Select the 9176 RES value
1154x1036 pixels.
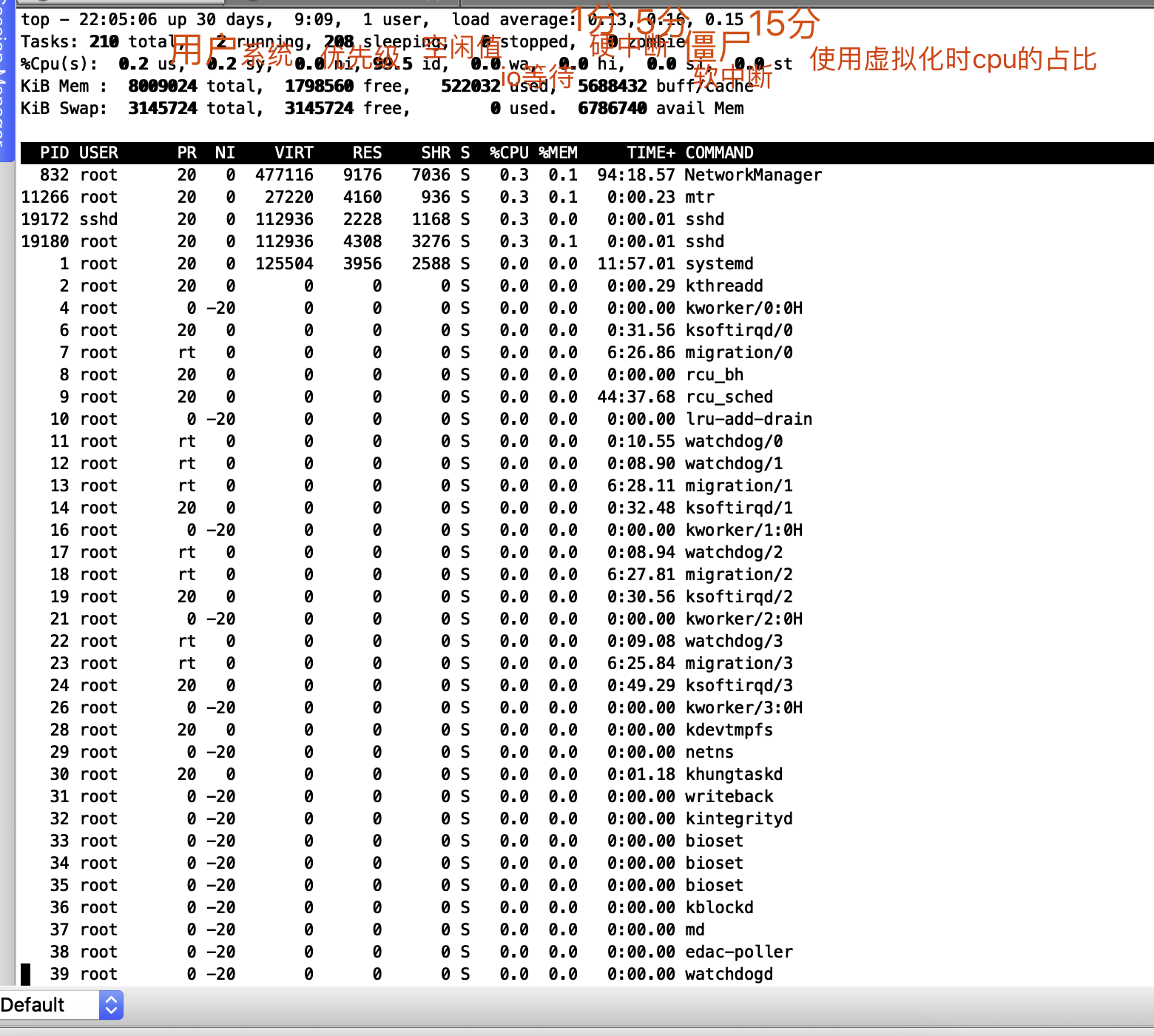[362, 175]
